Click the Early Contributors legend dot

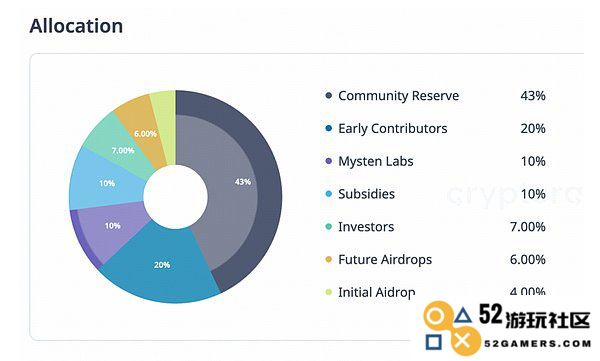(328, 128)
